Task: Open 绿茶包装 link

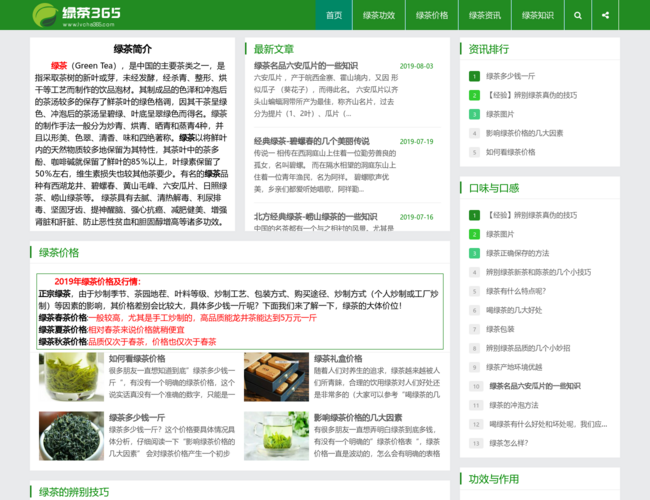Action: (x=500, y=329)
